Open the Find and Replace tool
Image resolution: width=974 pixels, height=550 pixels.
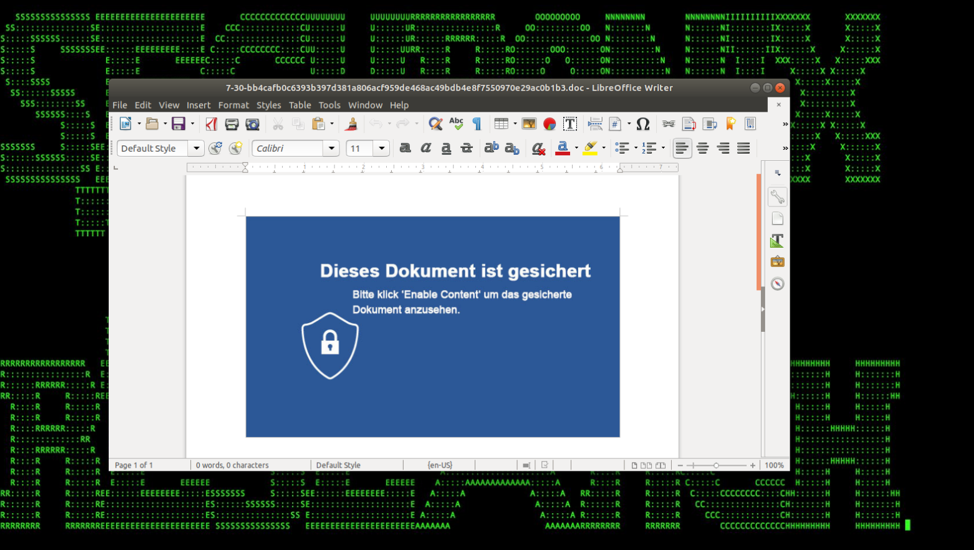click(x=435, y=124)
